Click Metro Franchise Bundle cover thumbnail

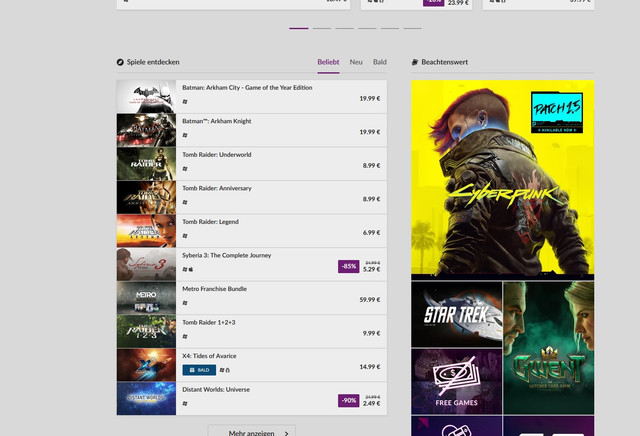(146, 298)
